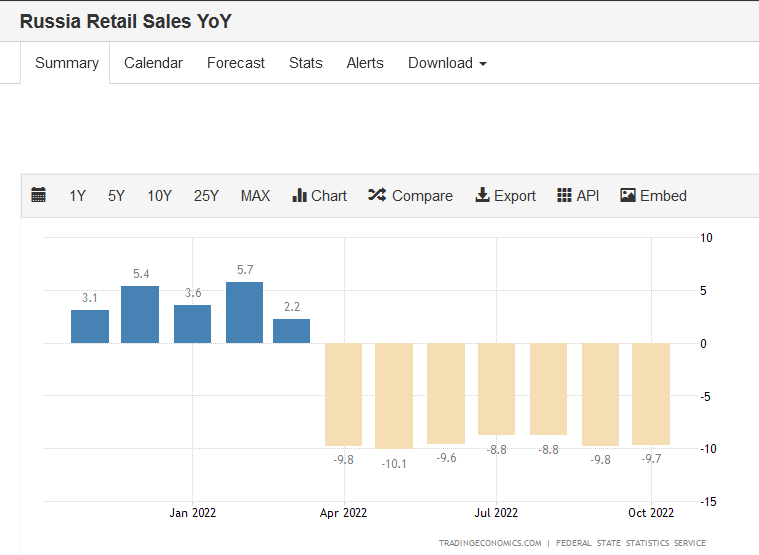Open the calendar date picker icon
Image resolution: width=759 pixels, height=555 pixels.
click(39, 196)
